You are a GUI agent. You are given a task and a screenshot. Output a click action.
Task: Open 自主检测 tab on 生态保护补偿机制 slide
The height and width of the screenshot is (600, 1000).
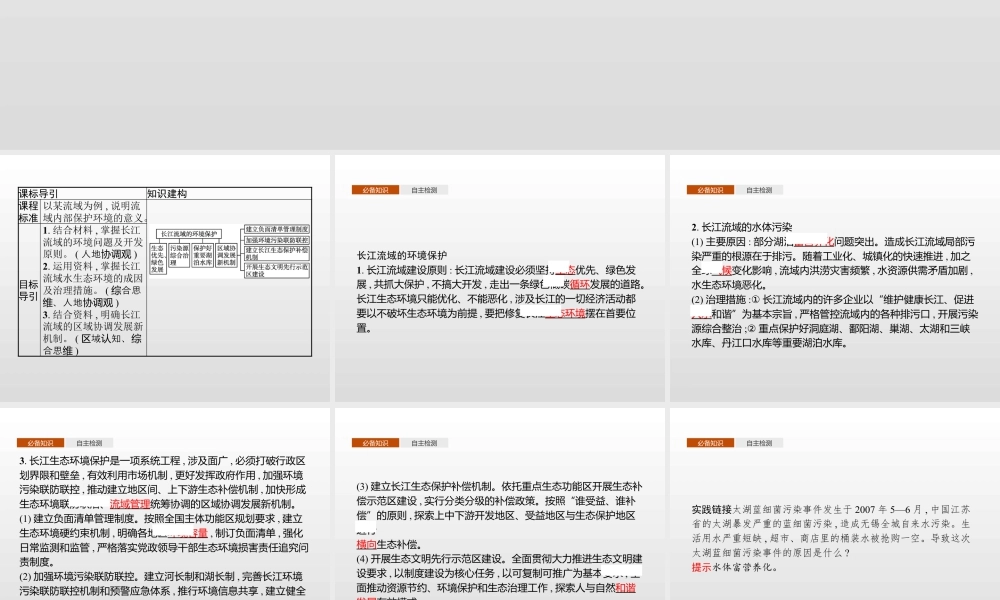point(423,442)
